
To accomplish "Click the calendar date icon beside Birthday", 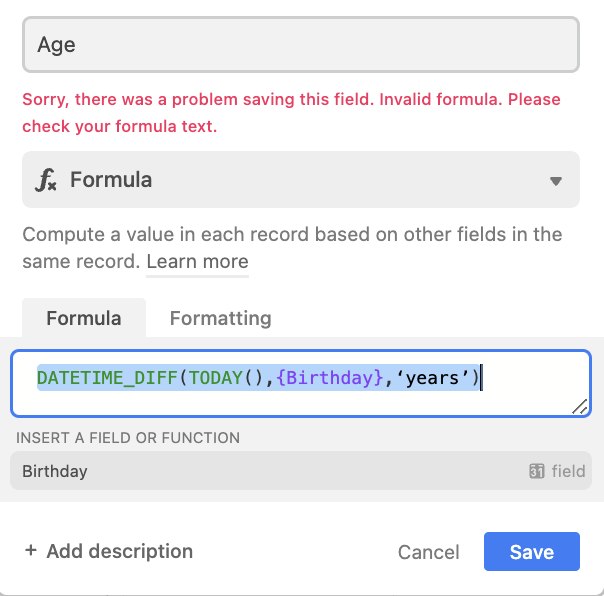I will point(537,471).
